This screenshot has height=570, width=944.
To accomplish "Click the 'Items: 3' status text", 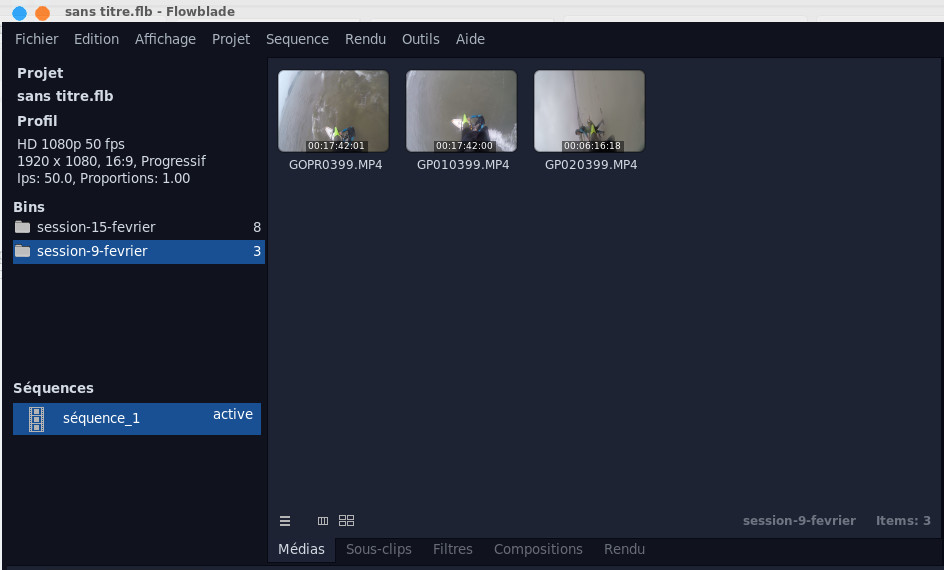I will coord(903,521).
